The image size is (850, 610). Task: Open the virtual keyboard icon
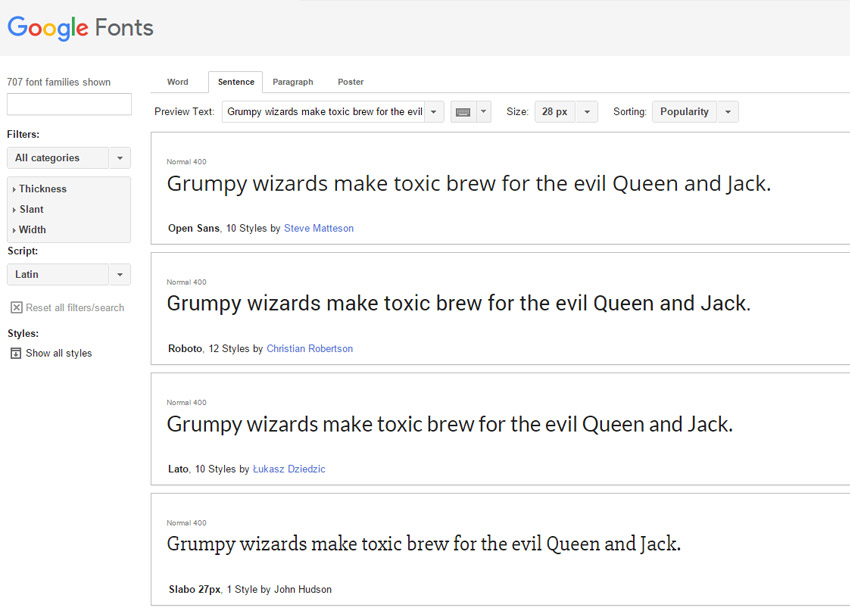[463, 112]
